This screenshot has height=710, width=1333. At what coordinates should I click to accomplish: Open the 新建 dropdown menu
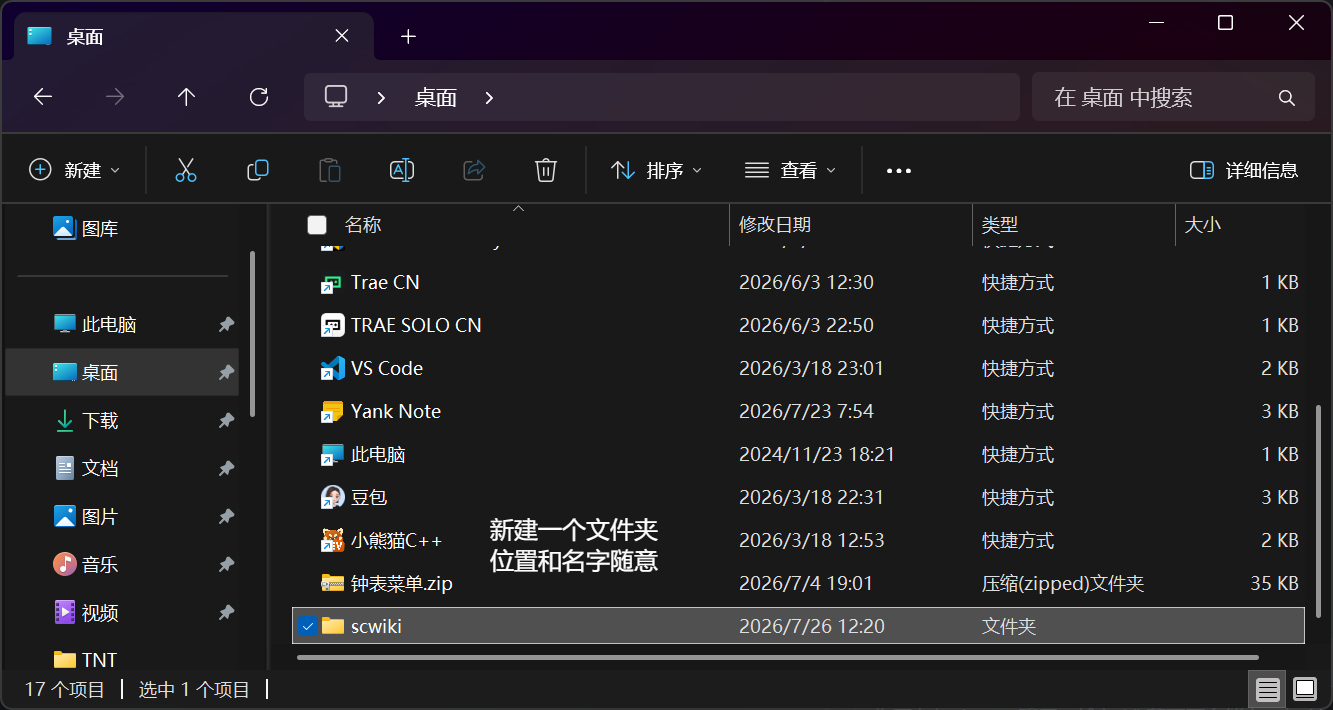(75, 170)
